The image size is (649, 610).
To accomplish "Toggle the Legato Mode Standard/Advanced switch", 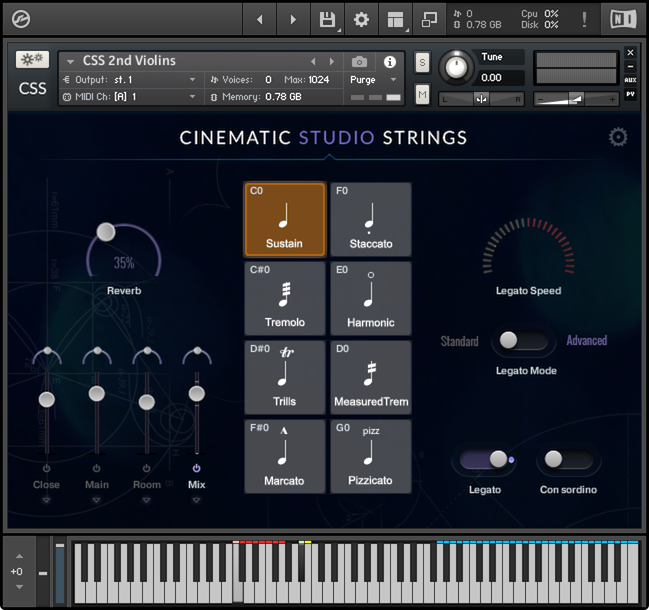I will click(523, 341).
